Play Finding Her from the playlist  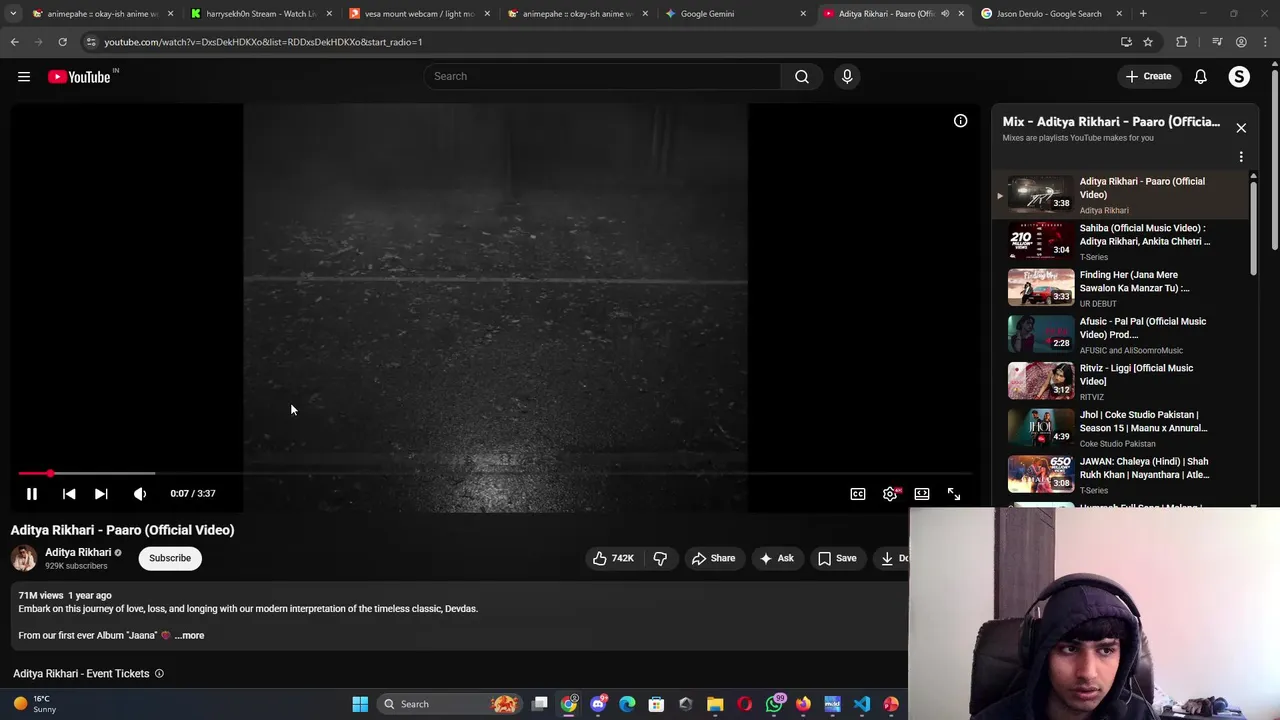coord(1120,288)
